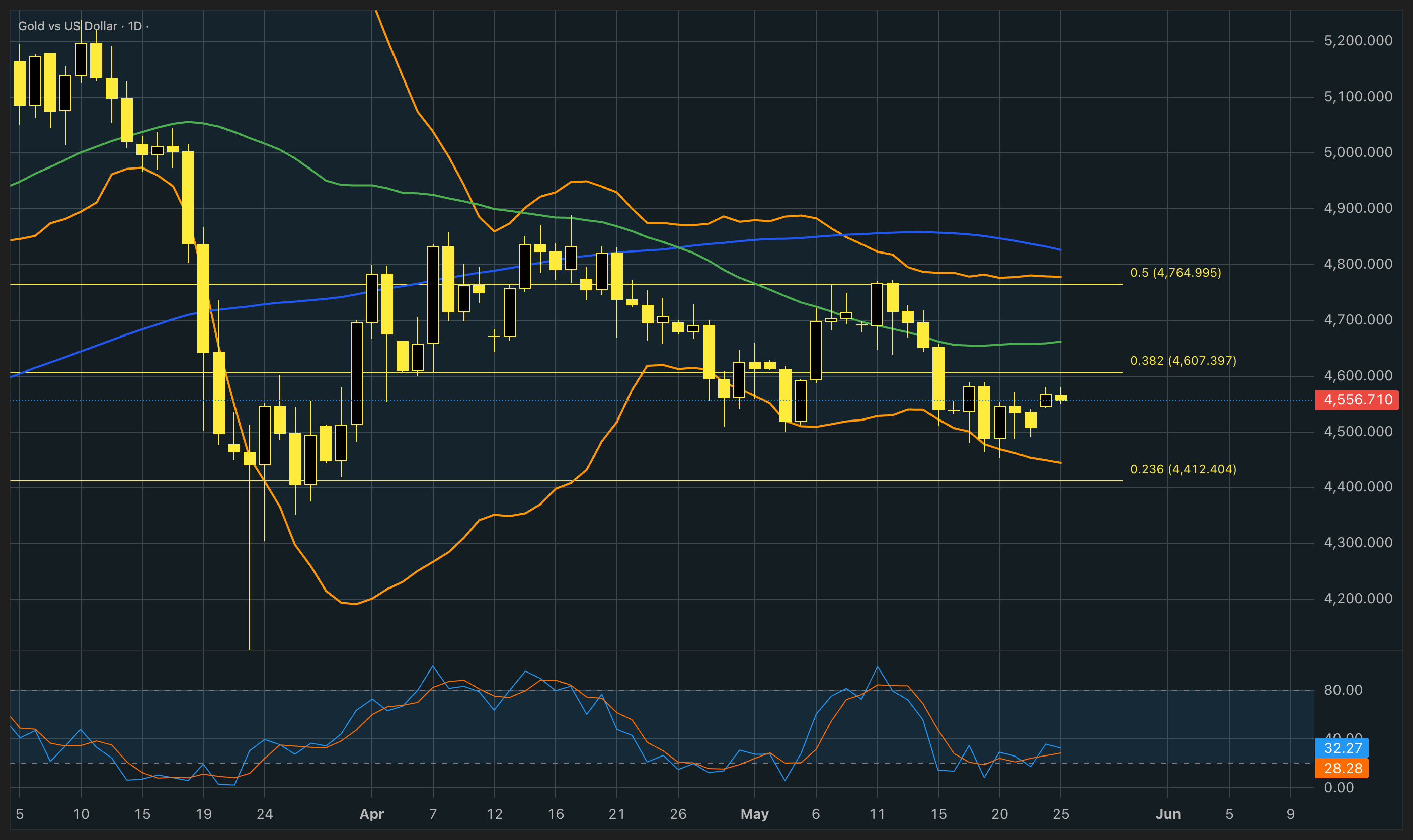Screen dimensions: 1413x840
Task: Select the blue 32.27 oscillator value tag
Action: (1342, 748)
